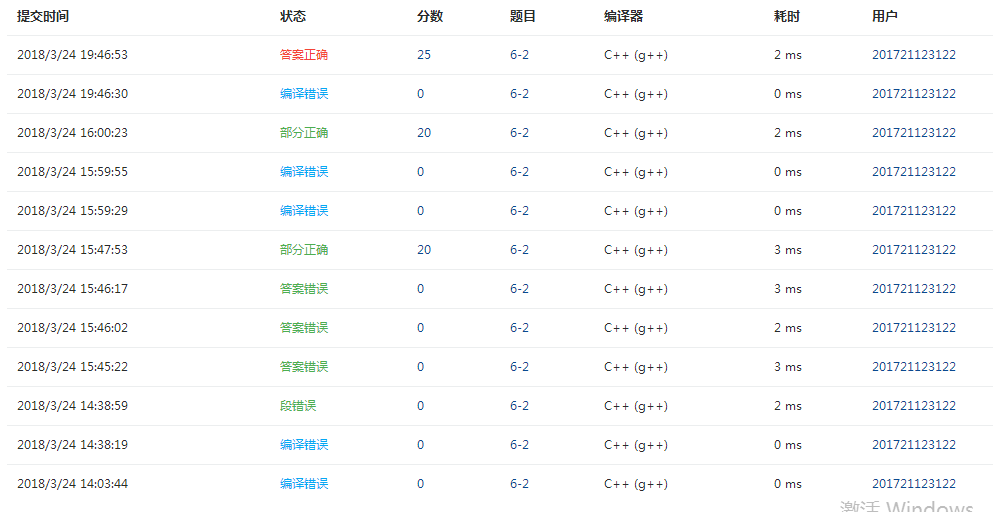
Task: Click 0 ms duration in 14:03:44 row
Action: point(788,483)
